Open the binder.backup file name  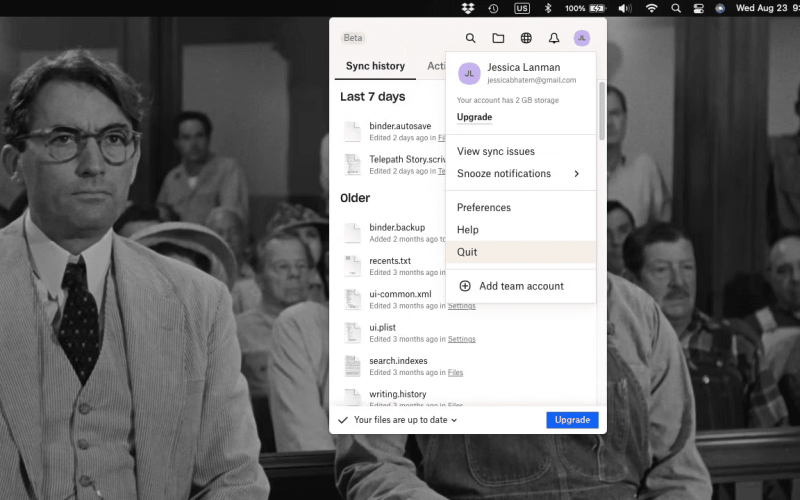pyautogui.click(x=397, y=228)
